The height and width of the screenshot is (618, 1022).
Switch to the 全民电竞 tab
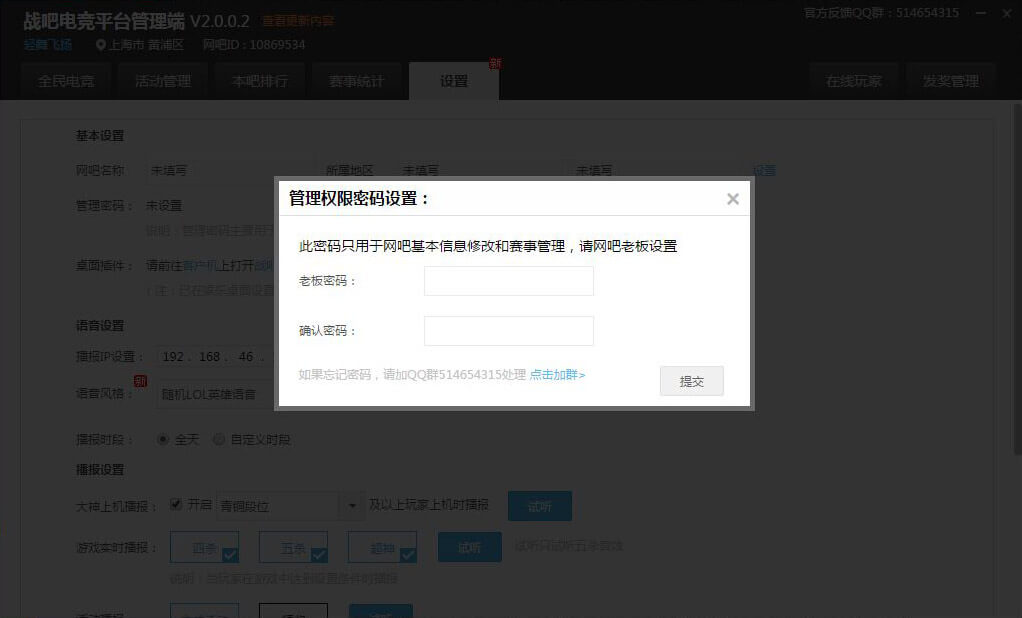66,81
